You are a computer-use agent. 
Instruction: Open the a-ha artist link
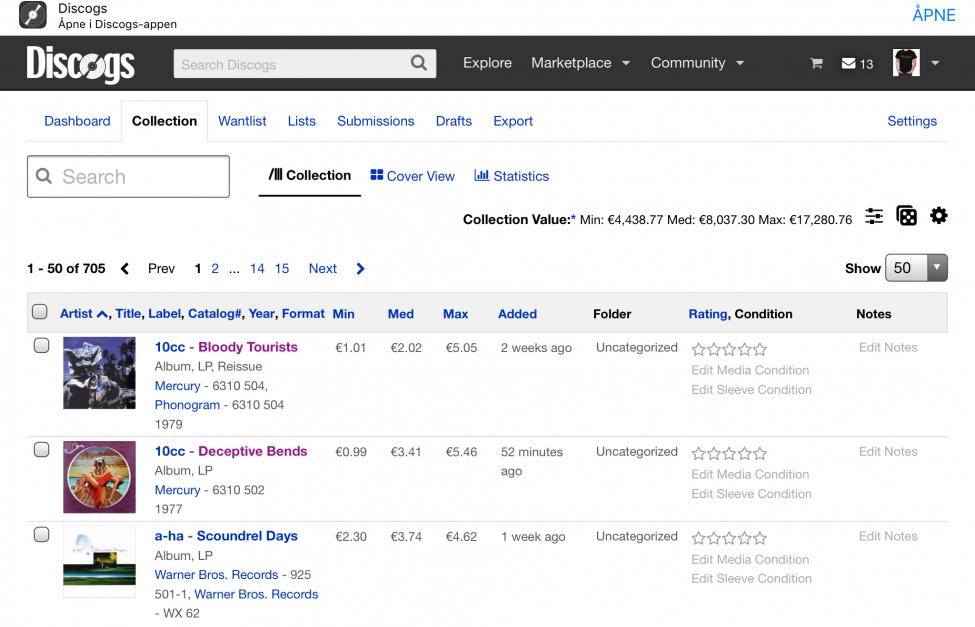coord(169,536)
